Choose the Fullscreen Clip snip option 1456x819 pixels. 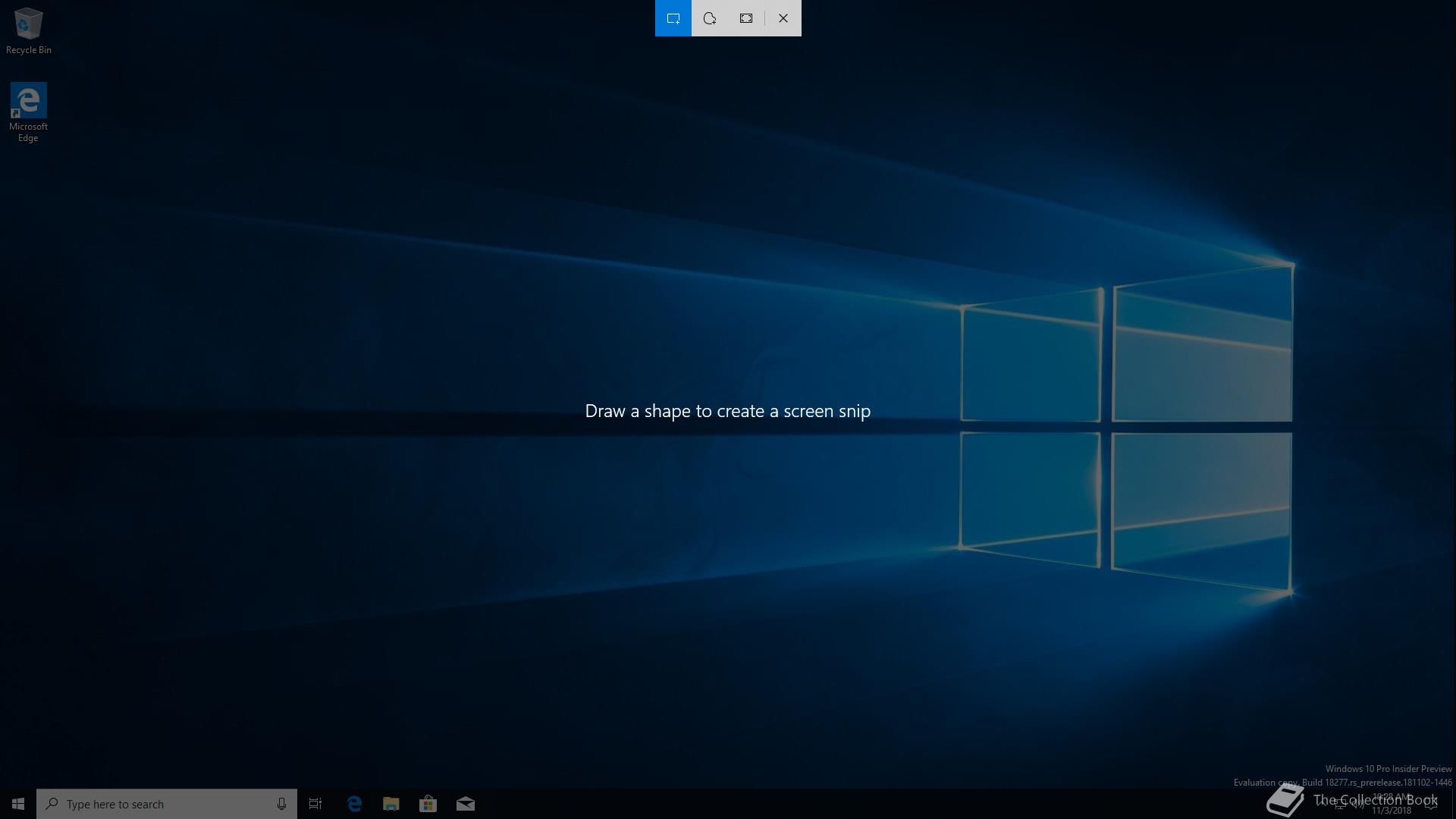tap(746, 18)
